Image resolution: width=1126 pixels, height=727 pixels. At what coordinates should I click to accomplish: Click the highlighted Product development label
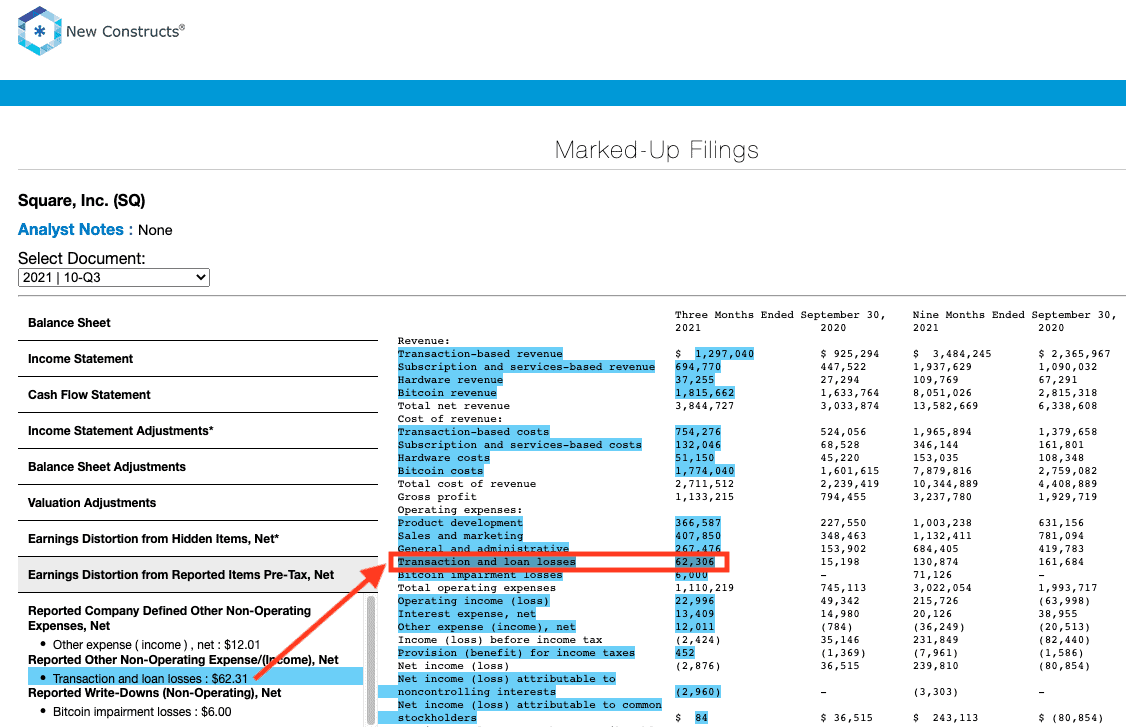[x=460, y=523]
